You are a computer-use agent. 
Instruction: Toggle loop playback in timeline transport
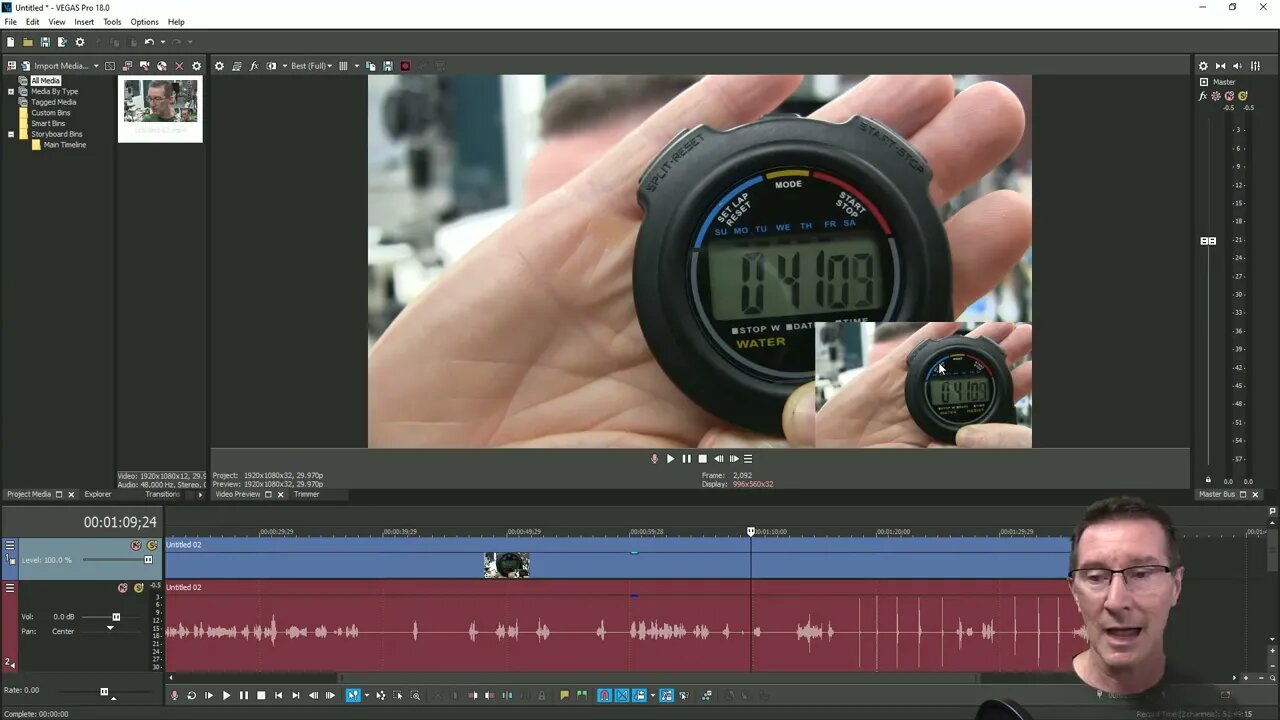[191, 695]
